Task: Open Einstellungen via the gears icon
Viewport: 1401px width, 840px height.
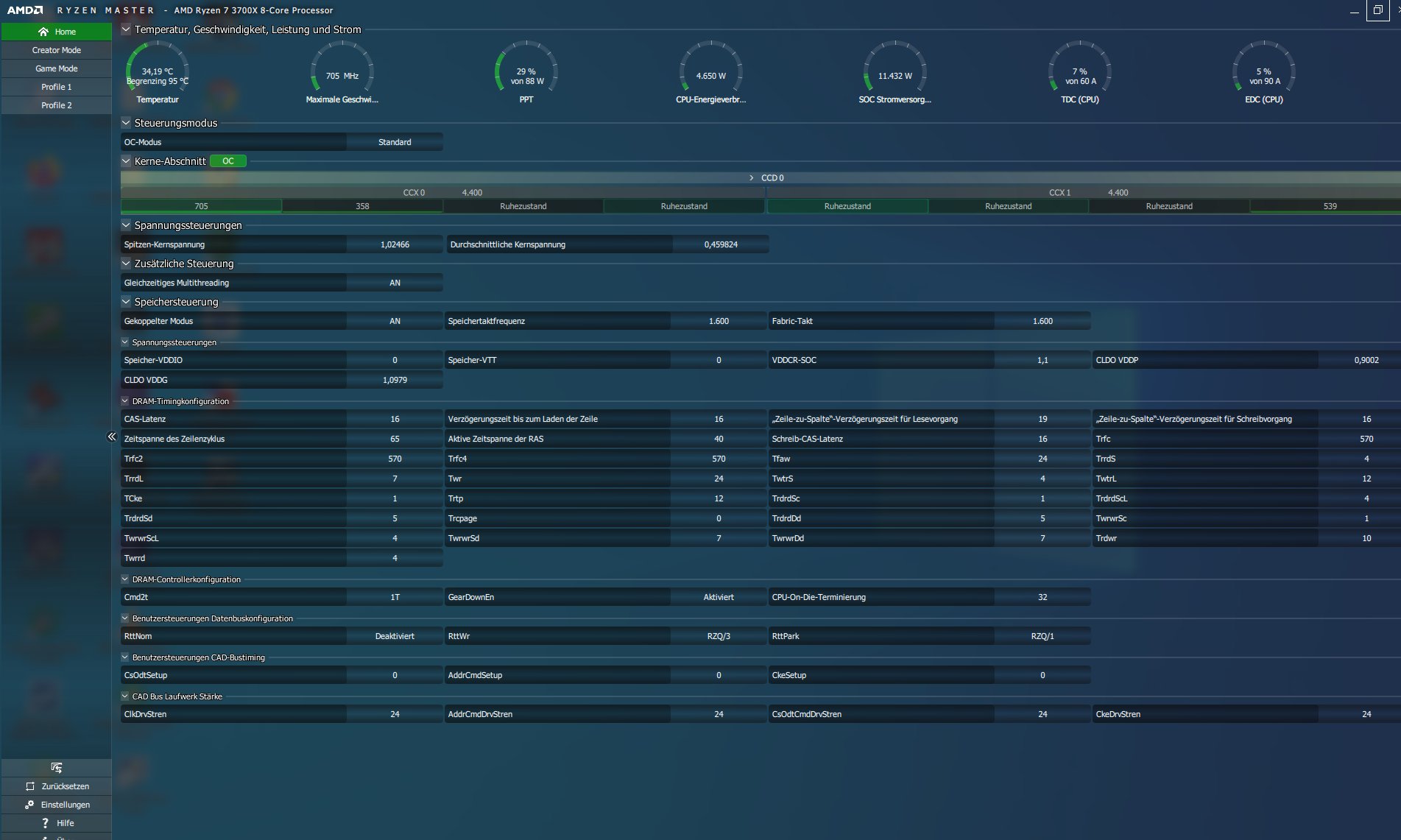Action: (29, 805)
